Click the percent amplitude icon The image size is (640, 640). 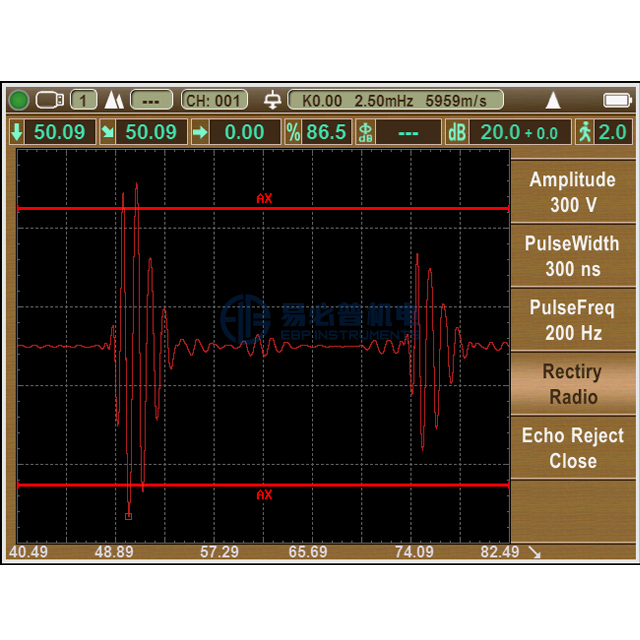coord(293,132)
